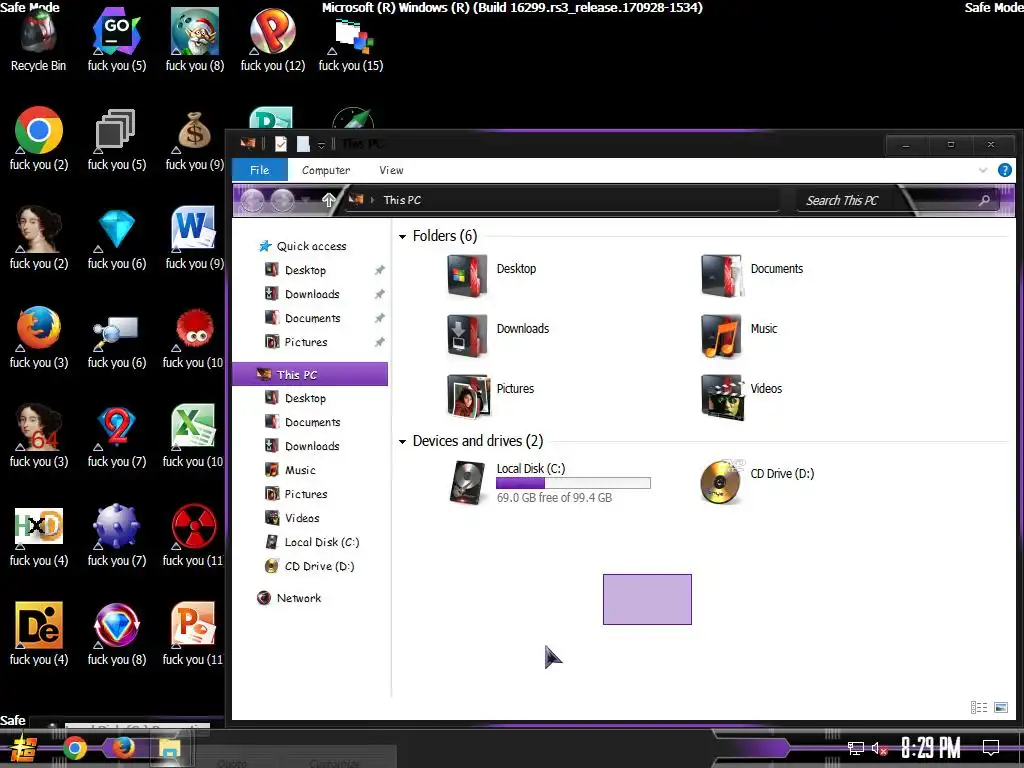Select the magnifier window desktop shortcut

(116, 337)
